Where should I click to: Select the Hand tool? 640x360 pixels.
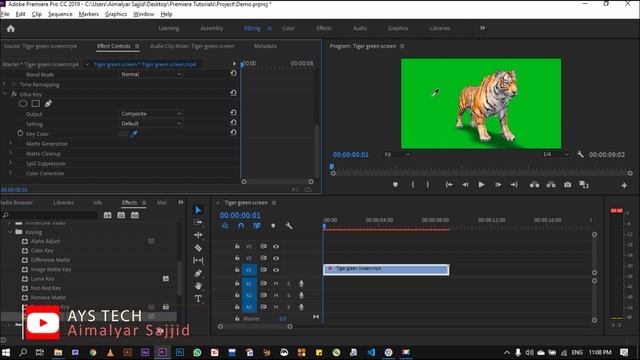[198, 286]
